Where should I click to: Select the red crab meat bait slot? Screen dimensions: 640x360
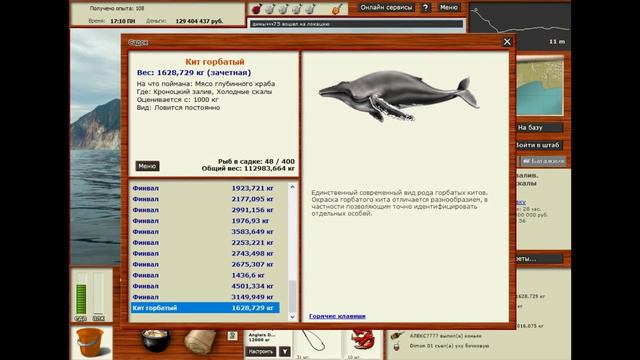point(363,344)
